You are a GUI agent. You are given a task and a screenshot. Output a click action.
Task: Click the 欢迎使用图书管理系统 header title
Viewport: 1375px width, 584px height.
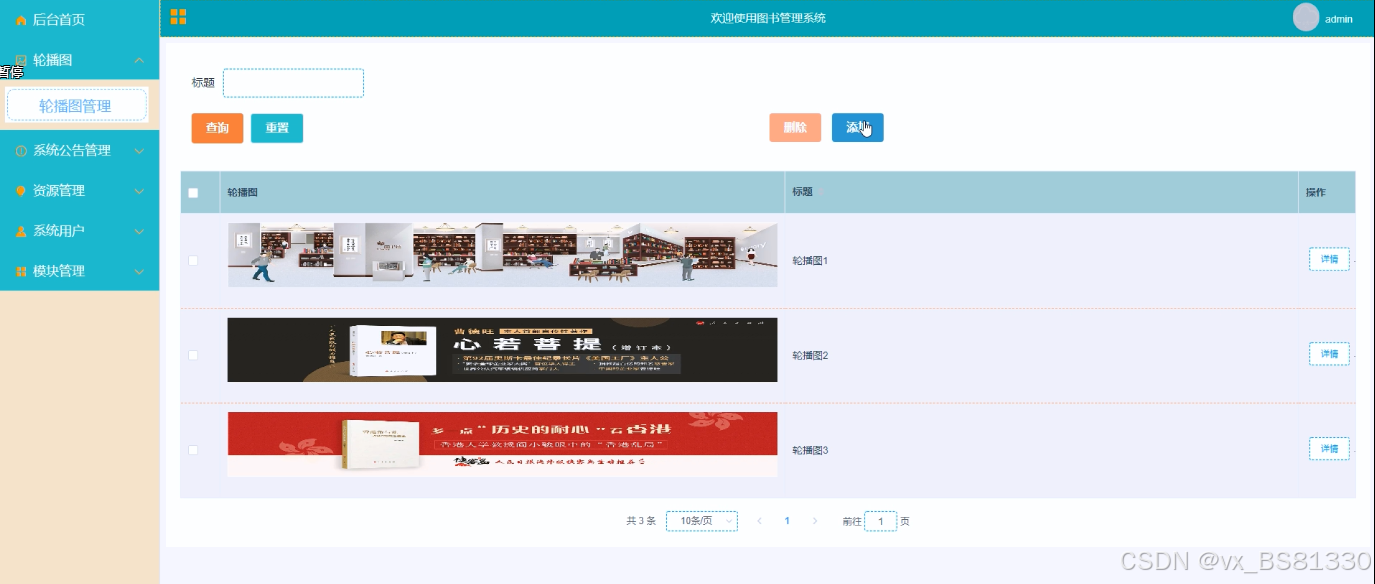click(768, 18)
